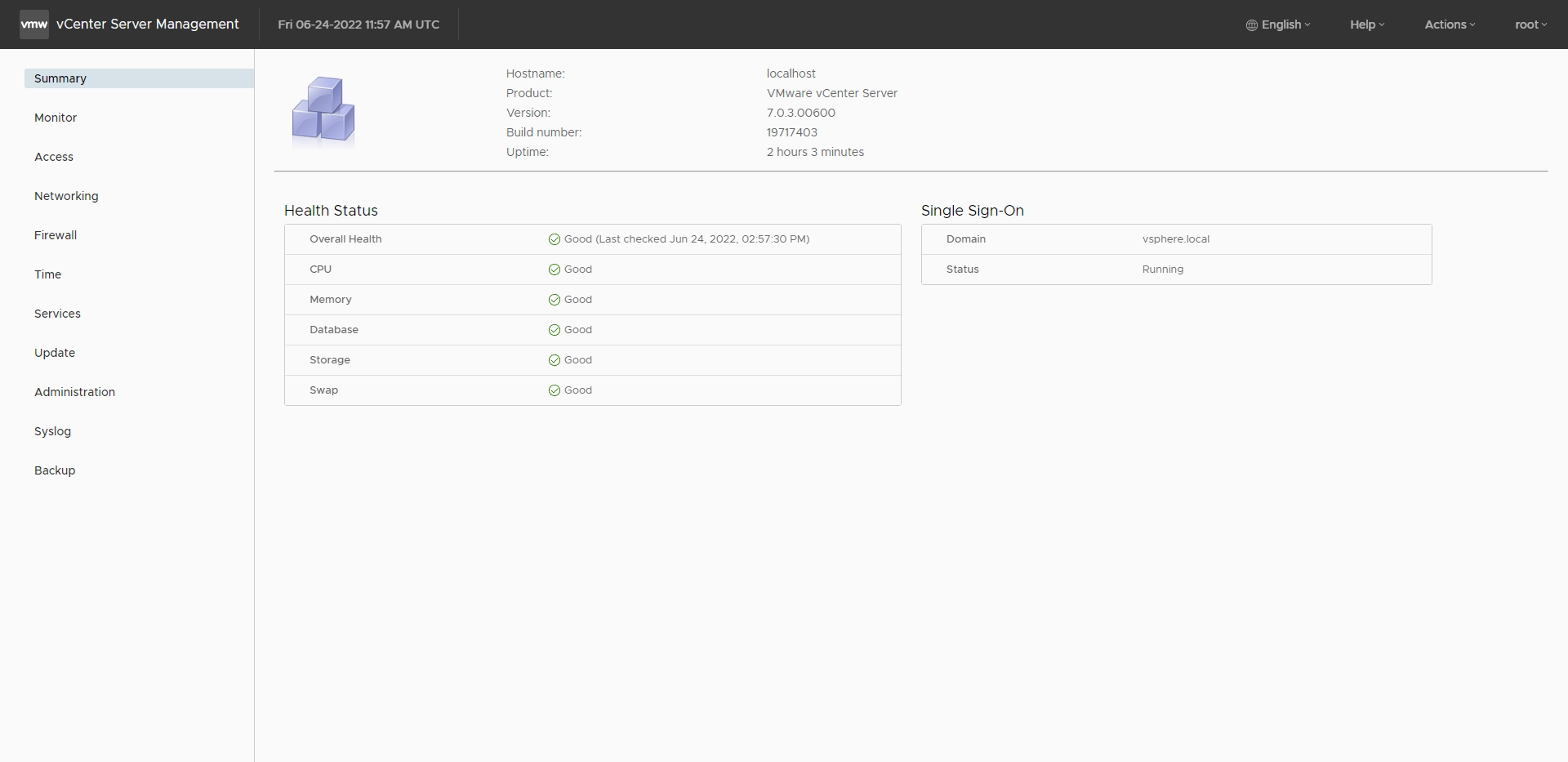Click the Swap Good status check icon
Viewport: 1568px width, 762px height.
(x=555, y=390)
